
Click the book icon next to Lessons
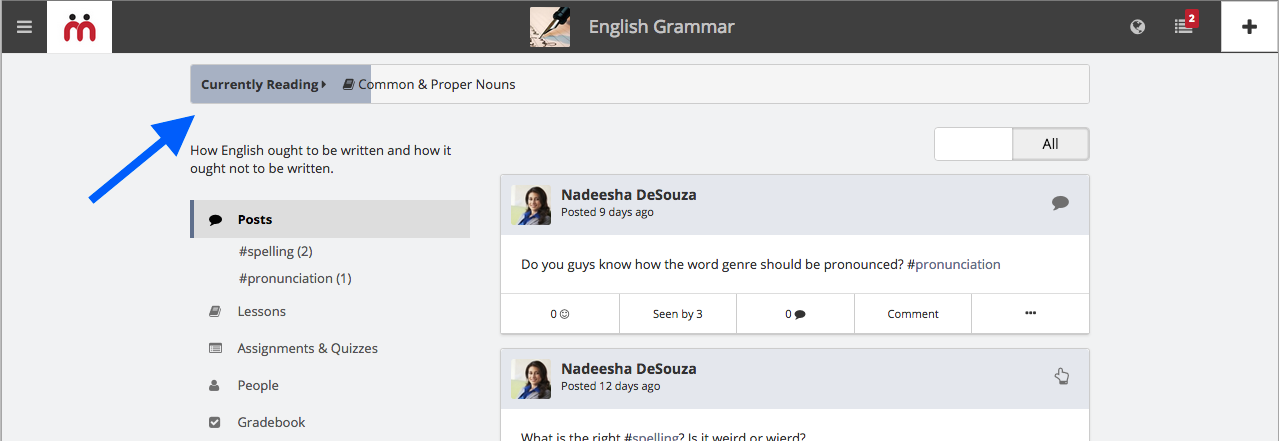pyautogui.click(x=215, y=312)
